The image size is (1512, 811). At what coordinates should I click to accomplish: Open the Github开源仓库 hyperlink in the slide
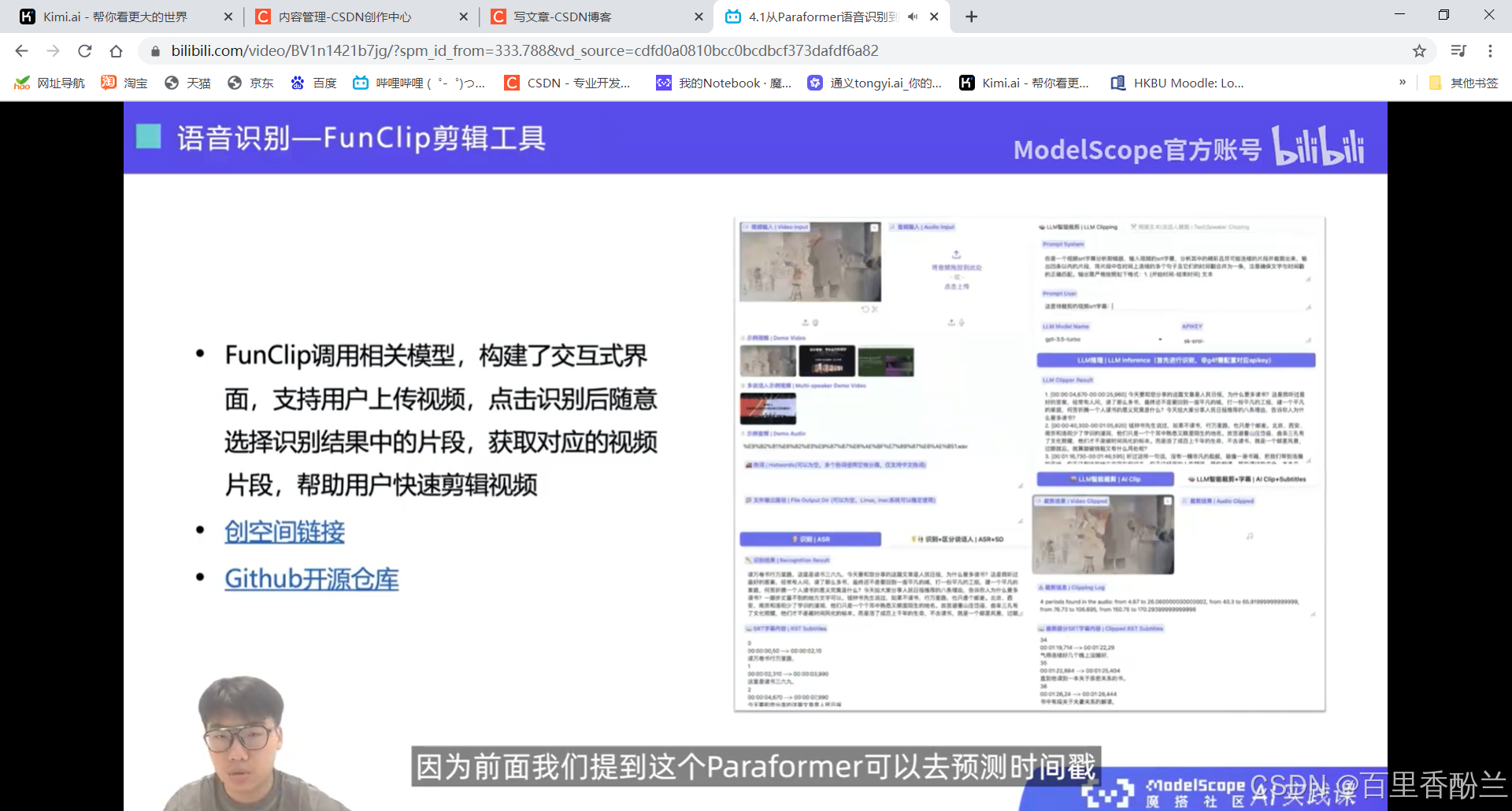[312, 580]
